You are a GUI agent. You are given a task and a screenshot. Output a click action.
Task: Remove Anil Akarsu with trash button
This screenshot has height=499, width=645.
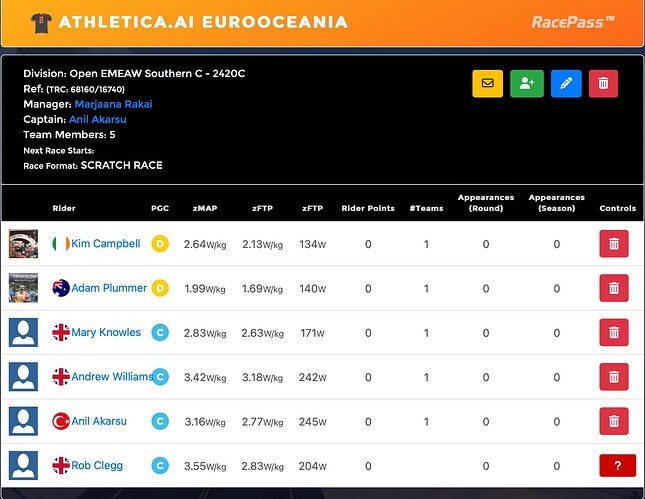pyautogui.click(x=614, y=421)
